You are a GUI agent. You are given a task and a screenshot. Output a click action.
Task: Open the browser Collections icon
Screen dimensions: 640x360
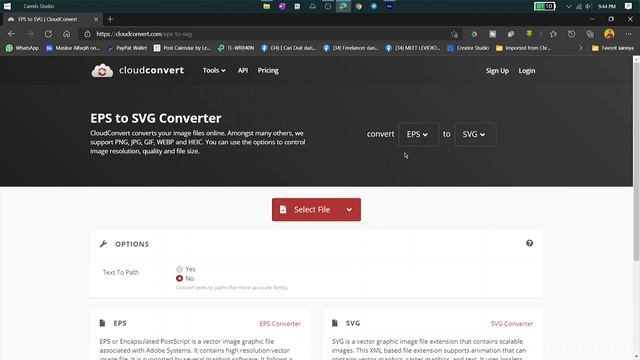tap(590, 34)
